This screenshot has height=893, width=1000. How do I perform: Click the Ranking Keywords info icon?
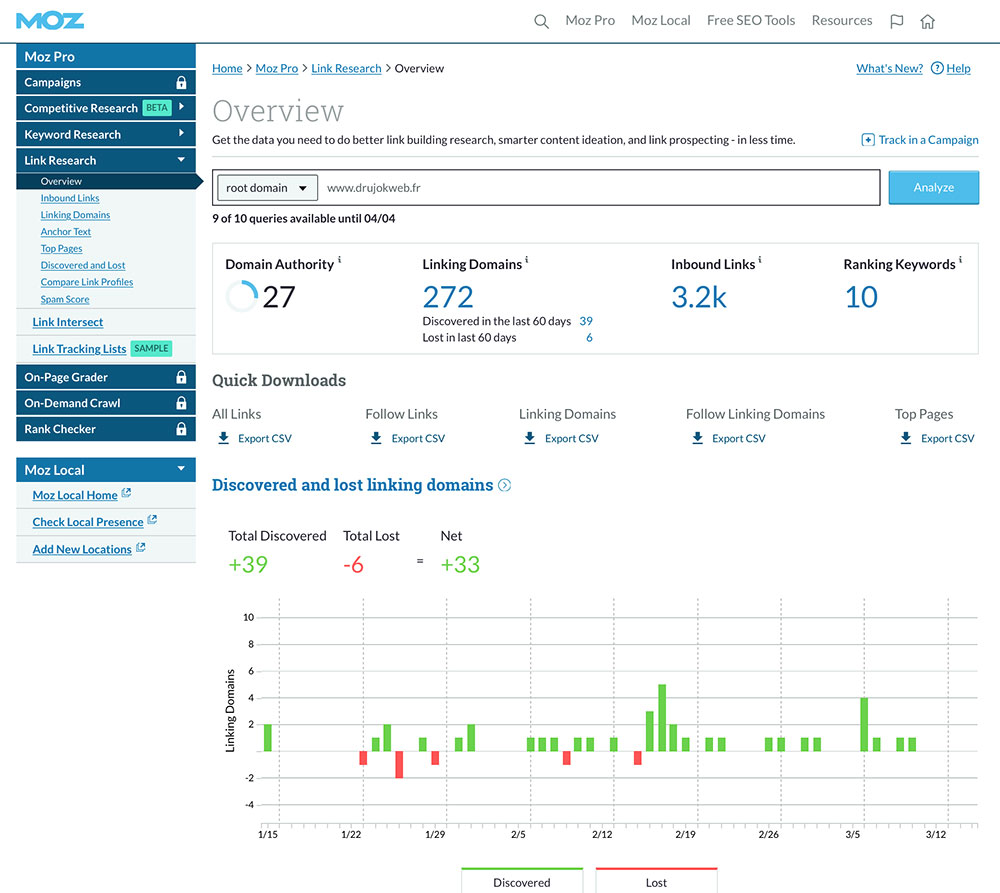960,260
